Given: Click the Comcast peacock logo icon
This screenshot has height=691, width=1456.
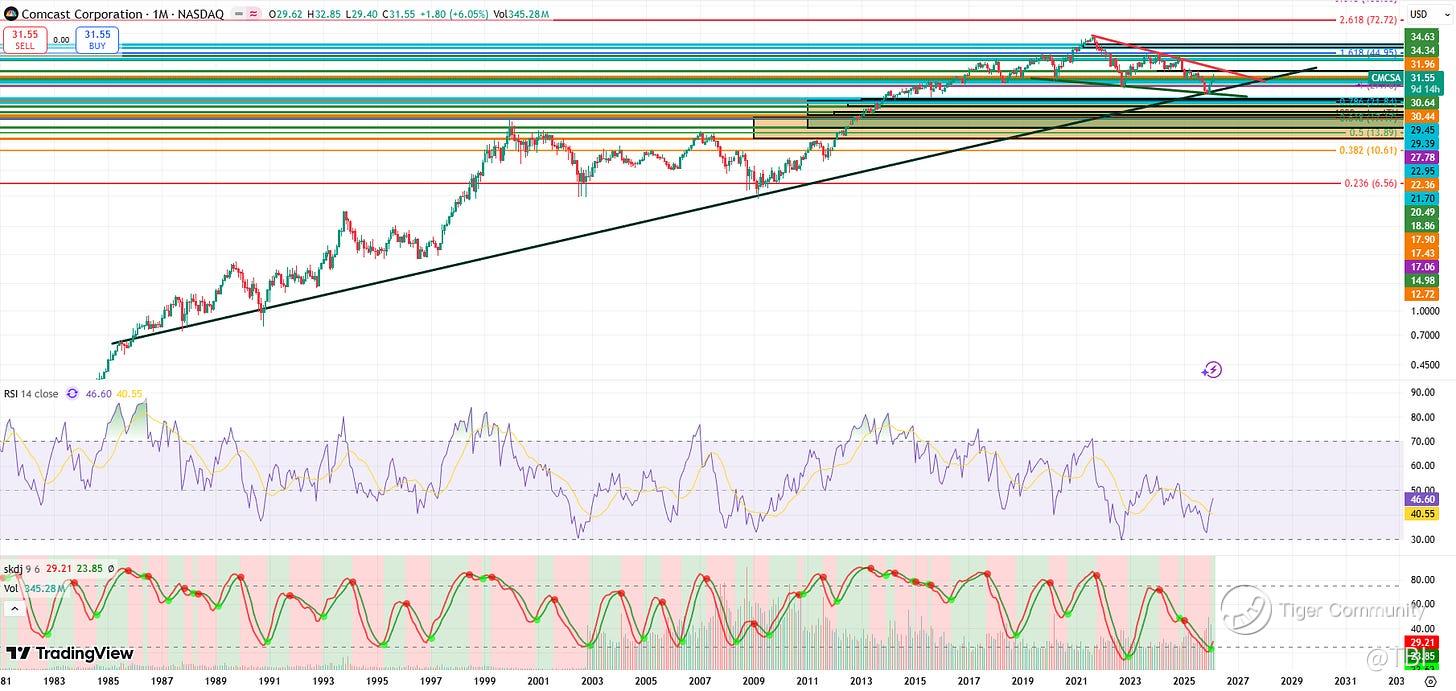Looking at the screenshot, I should (10, 15).
